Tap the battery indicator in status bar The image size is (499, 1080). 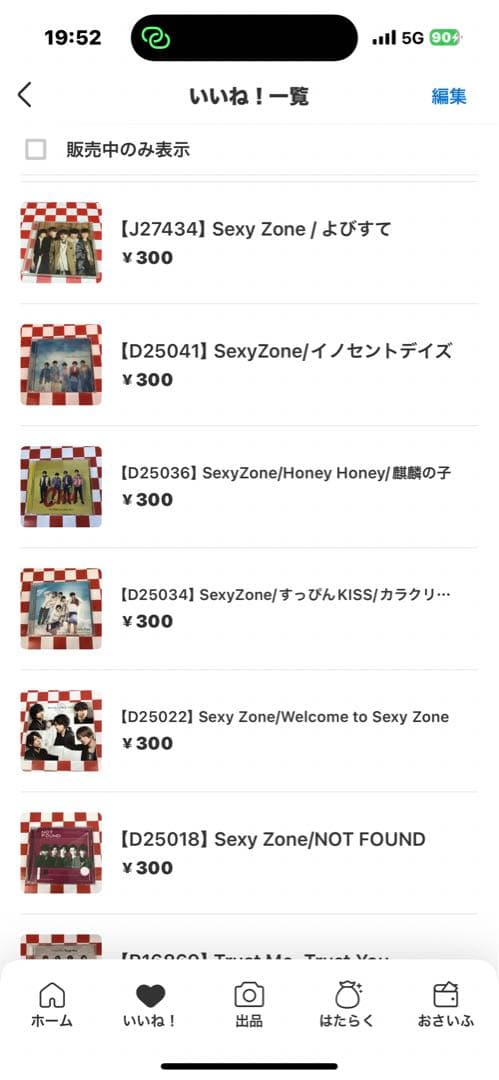coord(445,38)
